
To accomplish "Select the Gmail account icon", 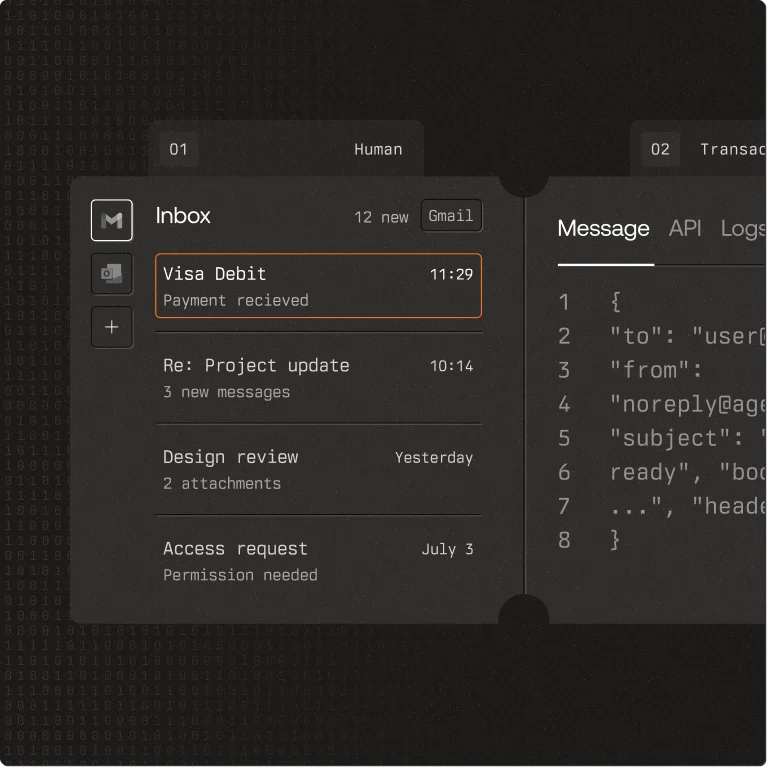I will (112, 220).
